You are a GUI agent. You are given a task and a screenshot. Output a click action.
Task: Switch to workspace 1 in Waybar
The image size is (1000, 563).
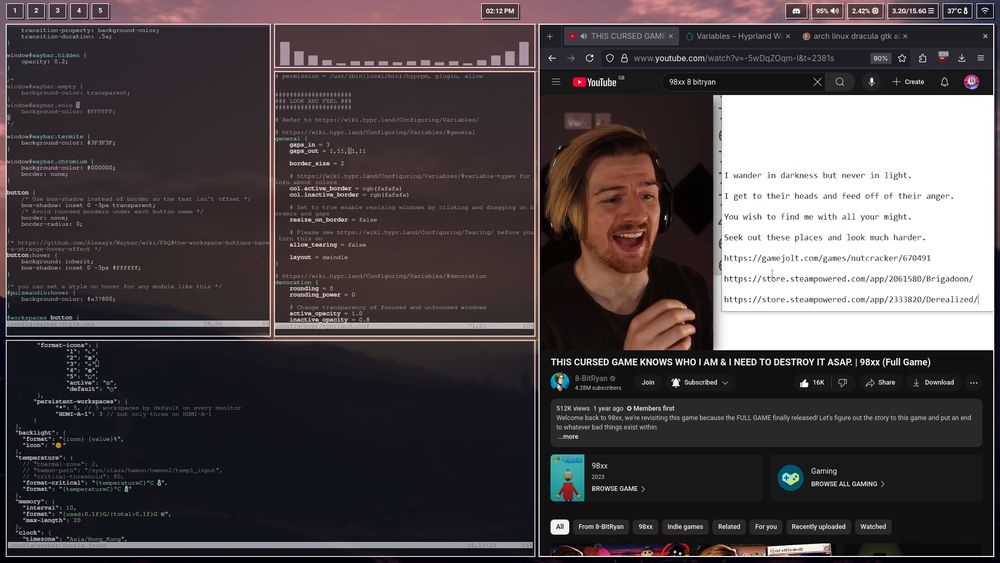[x=15, y=11]
